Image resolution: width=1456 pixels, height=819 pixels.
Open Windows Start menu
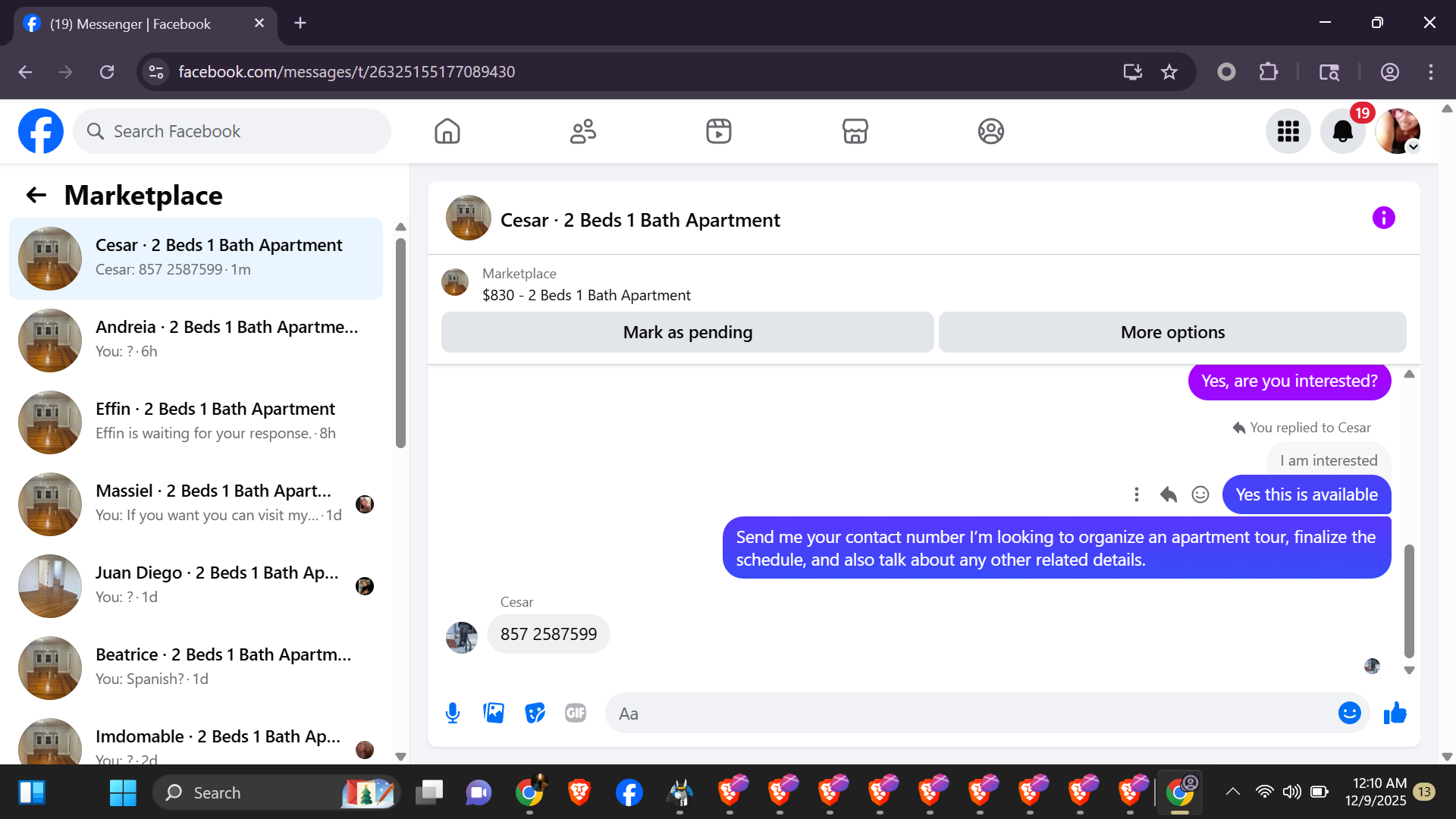[x=123, y=793]
